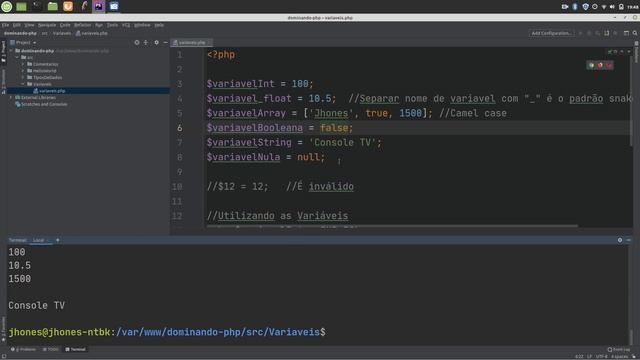Screen dimensions: 640x360
Task: Open project structure layout icon in toolbar
Action: pyautogui.click(x=626, y=33)
